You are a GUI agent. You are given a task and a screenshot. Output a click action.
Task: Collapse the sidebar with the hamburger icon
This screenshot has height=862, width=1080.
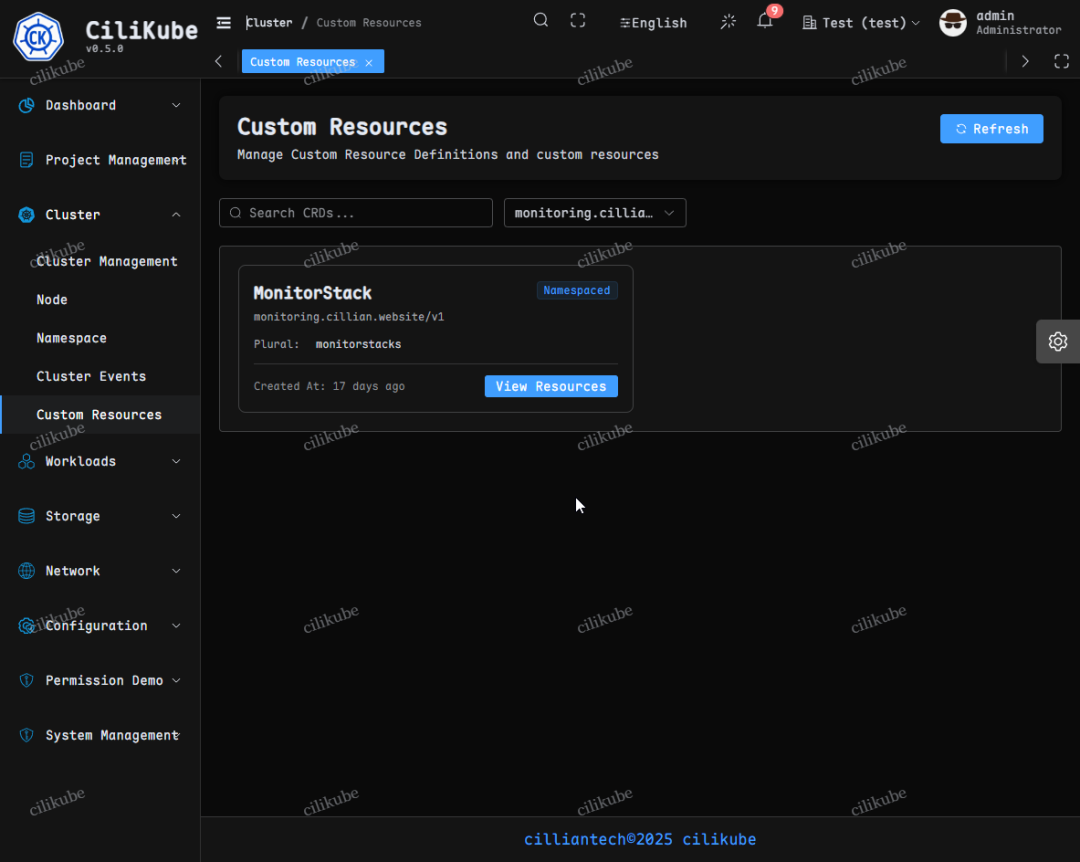point(223,22)
